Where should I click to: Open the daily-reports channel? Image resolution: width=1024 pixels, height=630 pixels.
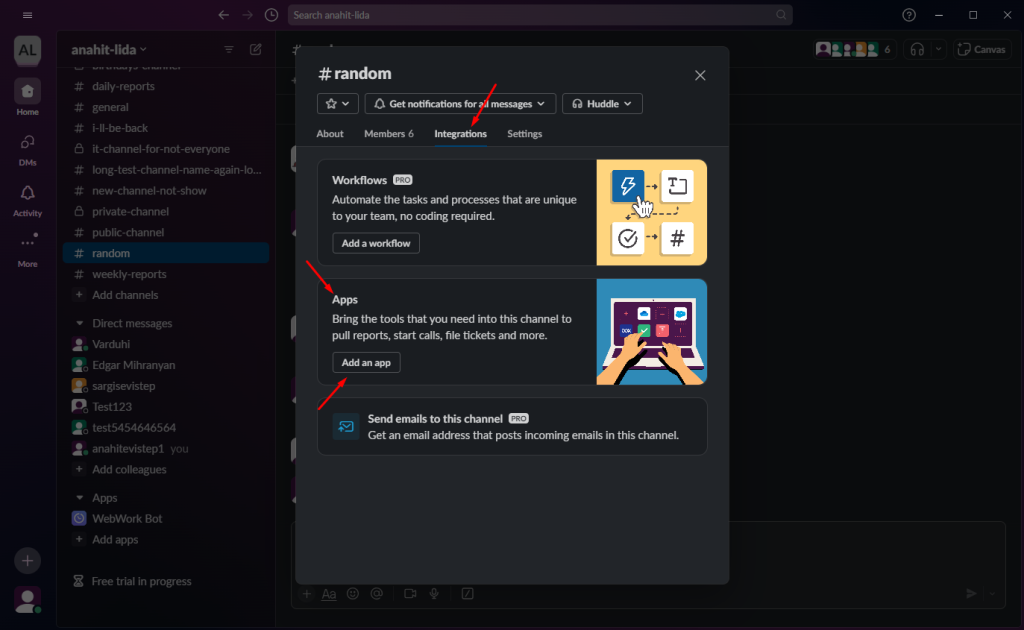[x=166, y=86]
